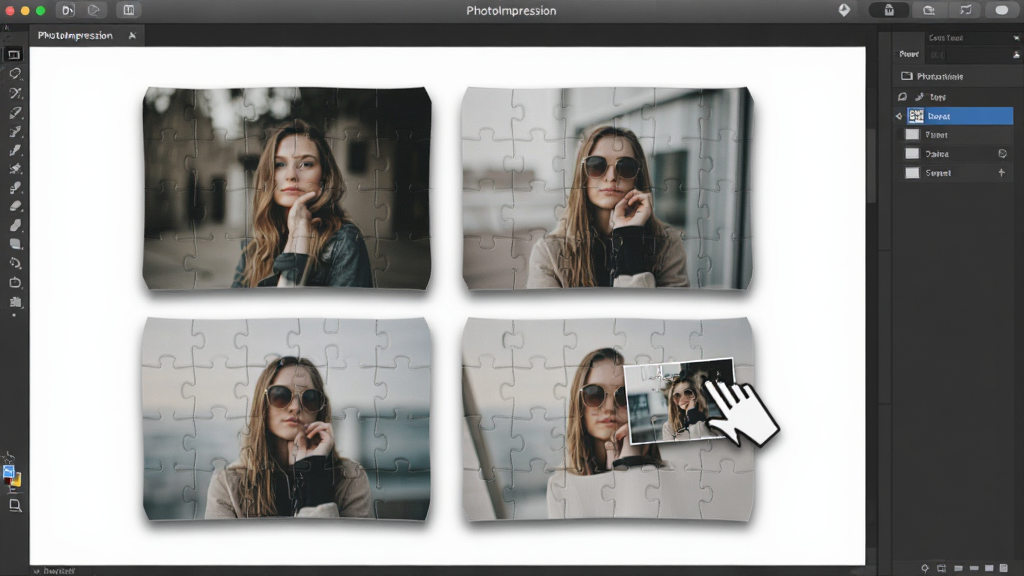
Task: Click the vertical scrollbar beside canvas
Action: (x=871, y=167)
